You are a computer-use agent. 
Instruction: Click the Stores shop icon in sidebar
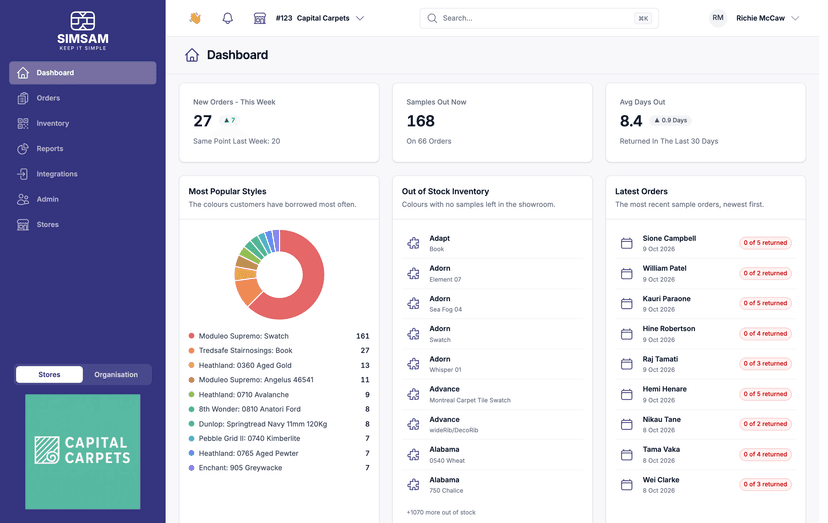click(23, 225)
